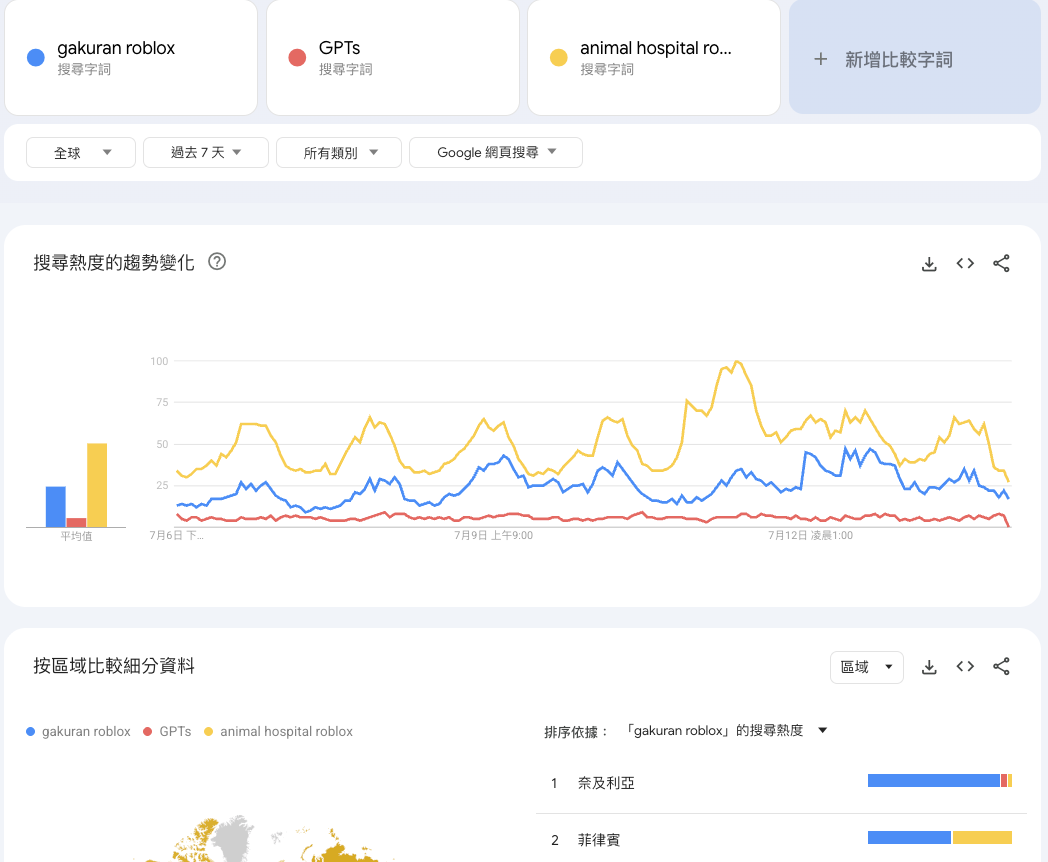Open the 所有類別 category dropdown

(x=339, y=152)
